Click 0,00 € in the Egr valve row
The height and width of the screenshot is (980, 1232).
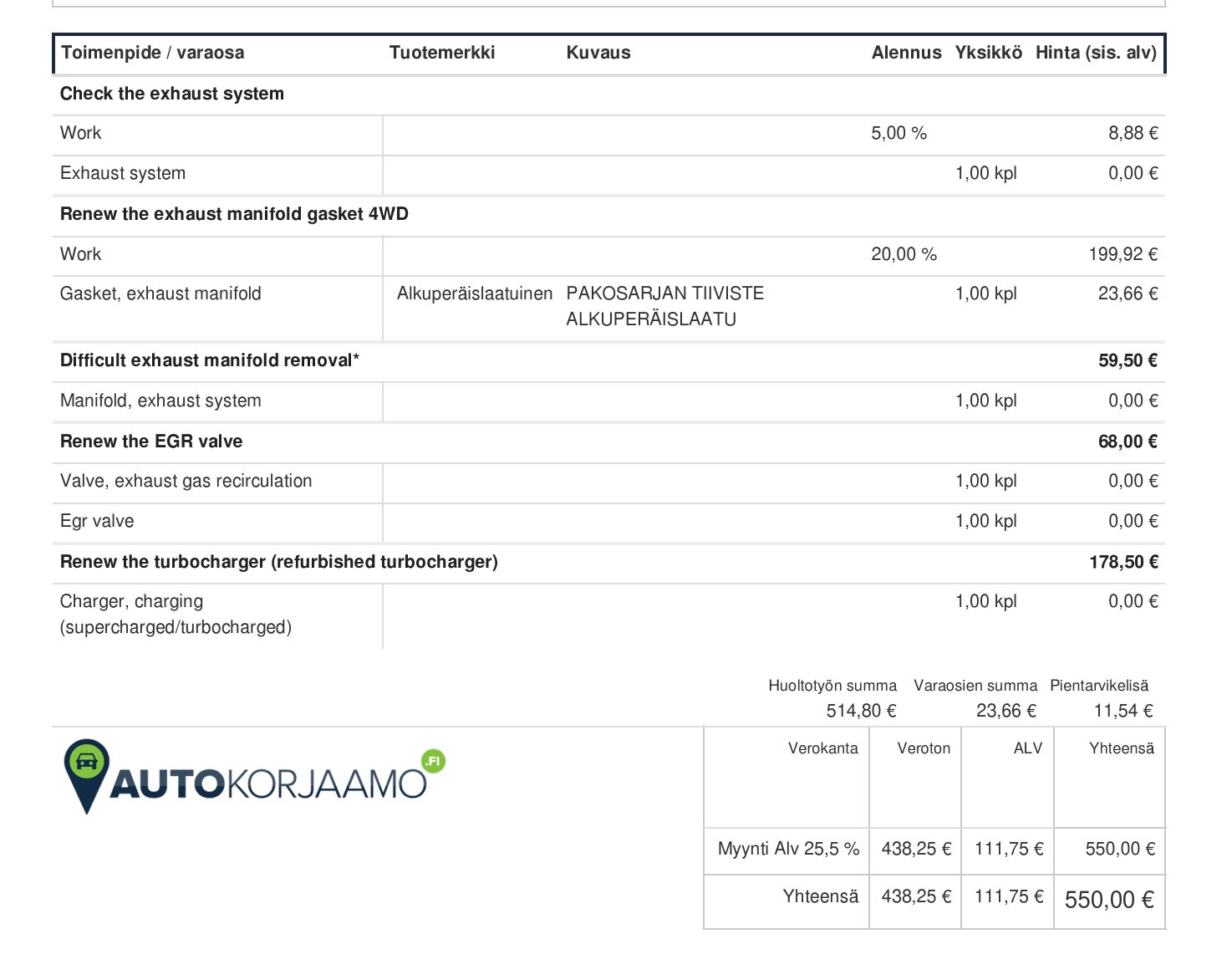(1133, 521)
